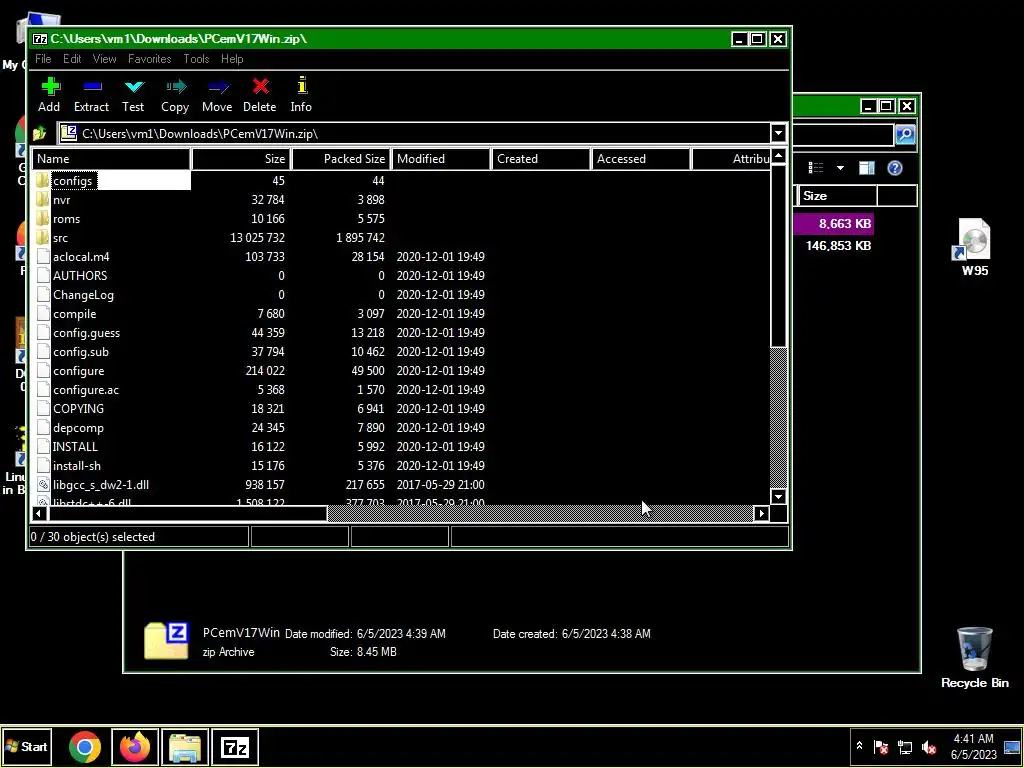This screenshot has width=1024, height=768.
Task: Open the Help menu
Action: 232,59
